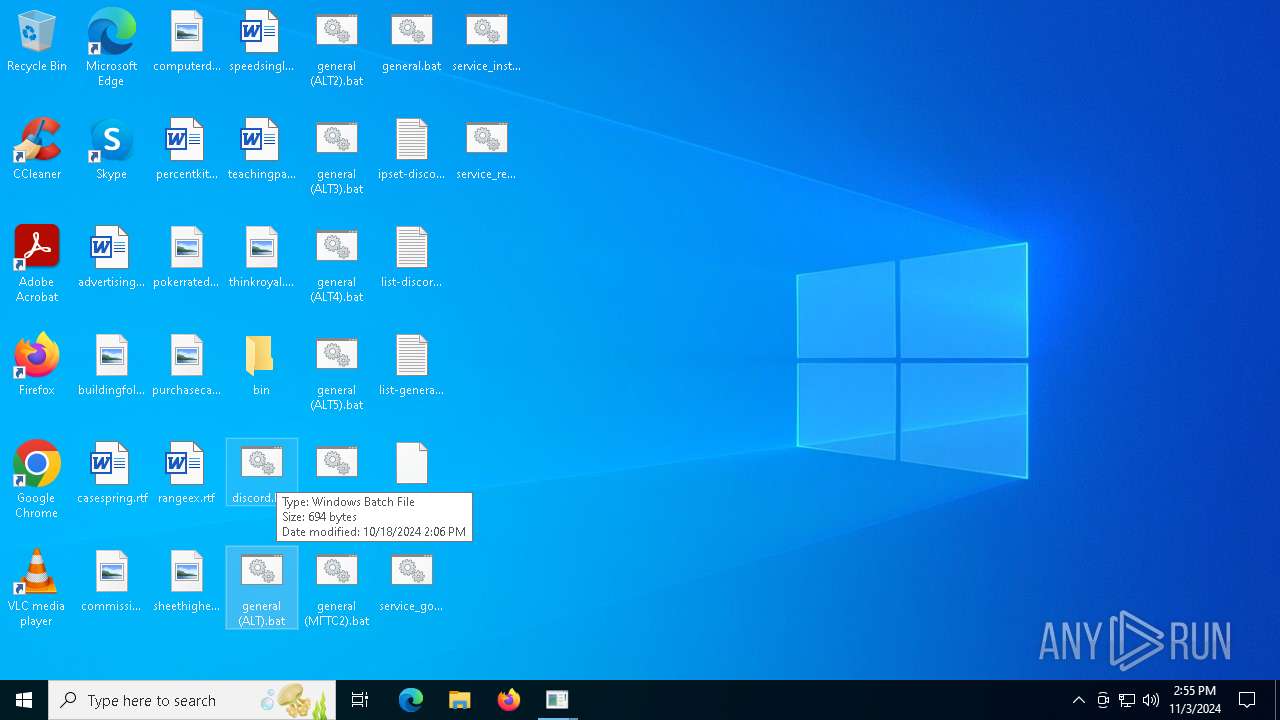Image resolution: width=1280 pixels, height=720 pixels.
Task: Select the commissi... image file
Action: click(x=111, y=581)
